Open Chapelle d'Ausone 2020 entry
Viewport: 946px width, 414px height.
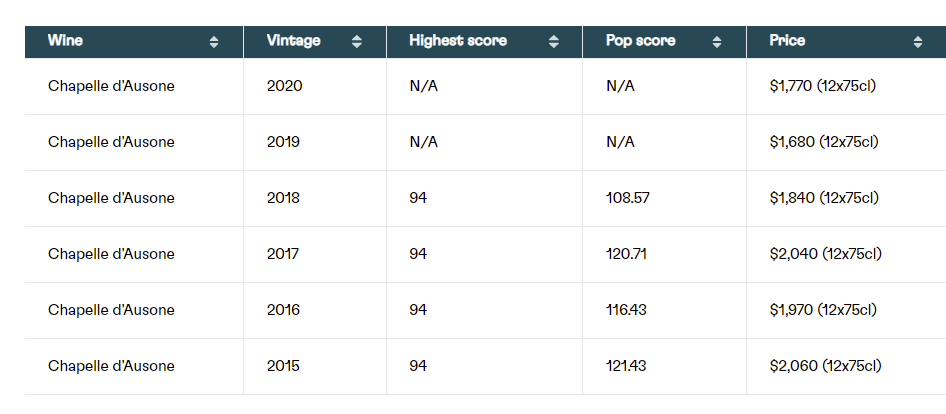click(111, 86)
